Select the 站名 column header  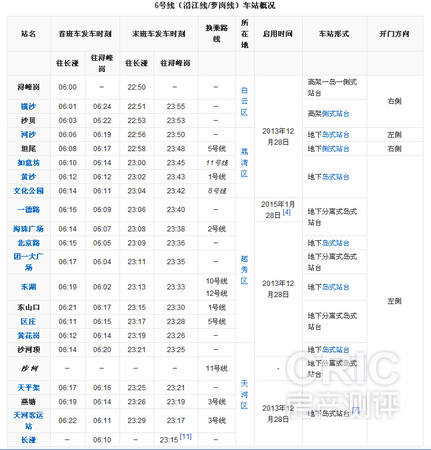tap(28, 34)
